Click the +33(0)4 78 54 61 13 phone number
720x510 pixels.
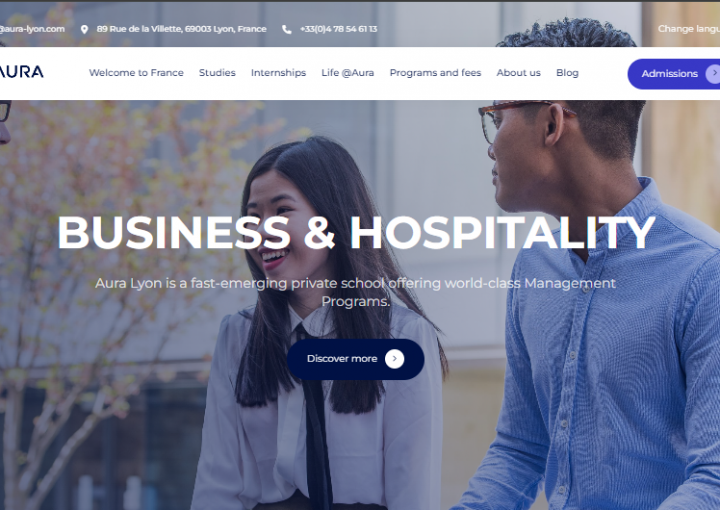point(338,29)
